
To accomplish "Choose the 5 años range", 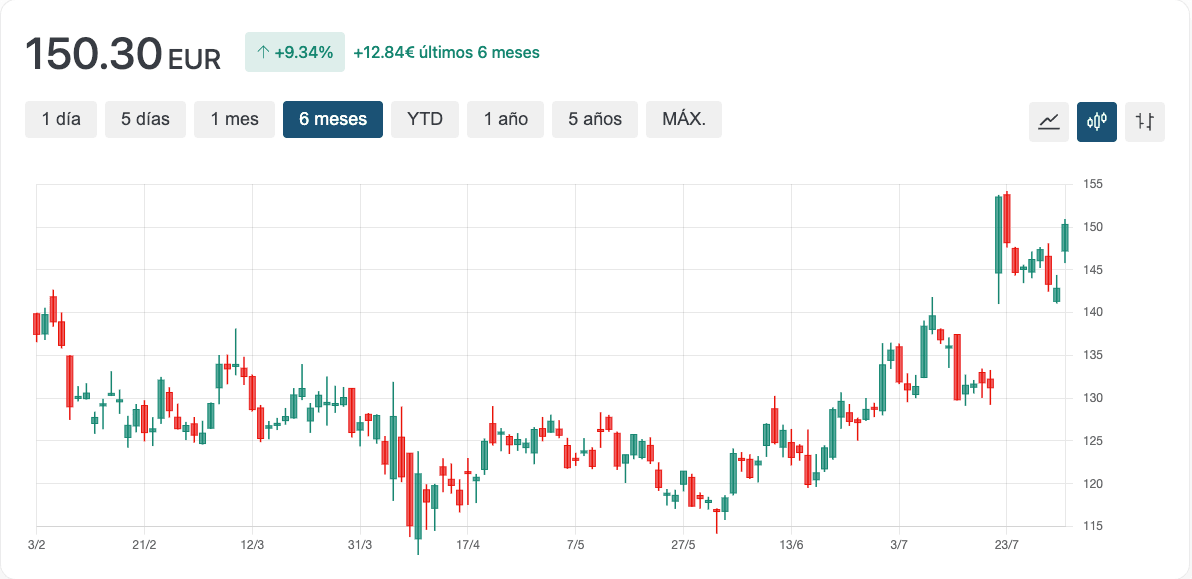I will (595, 119).
